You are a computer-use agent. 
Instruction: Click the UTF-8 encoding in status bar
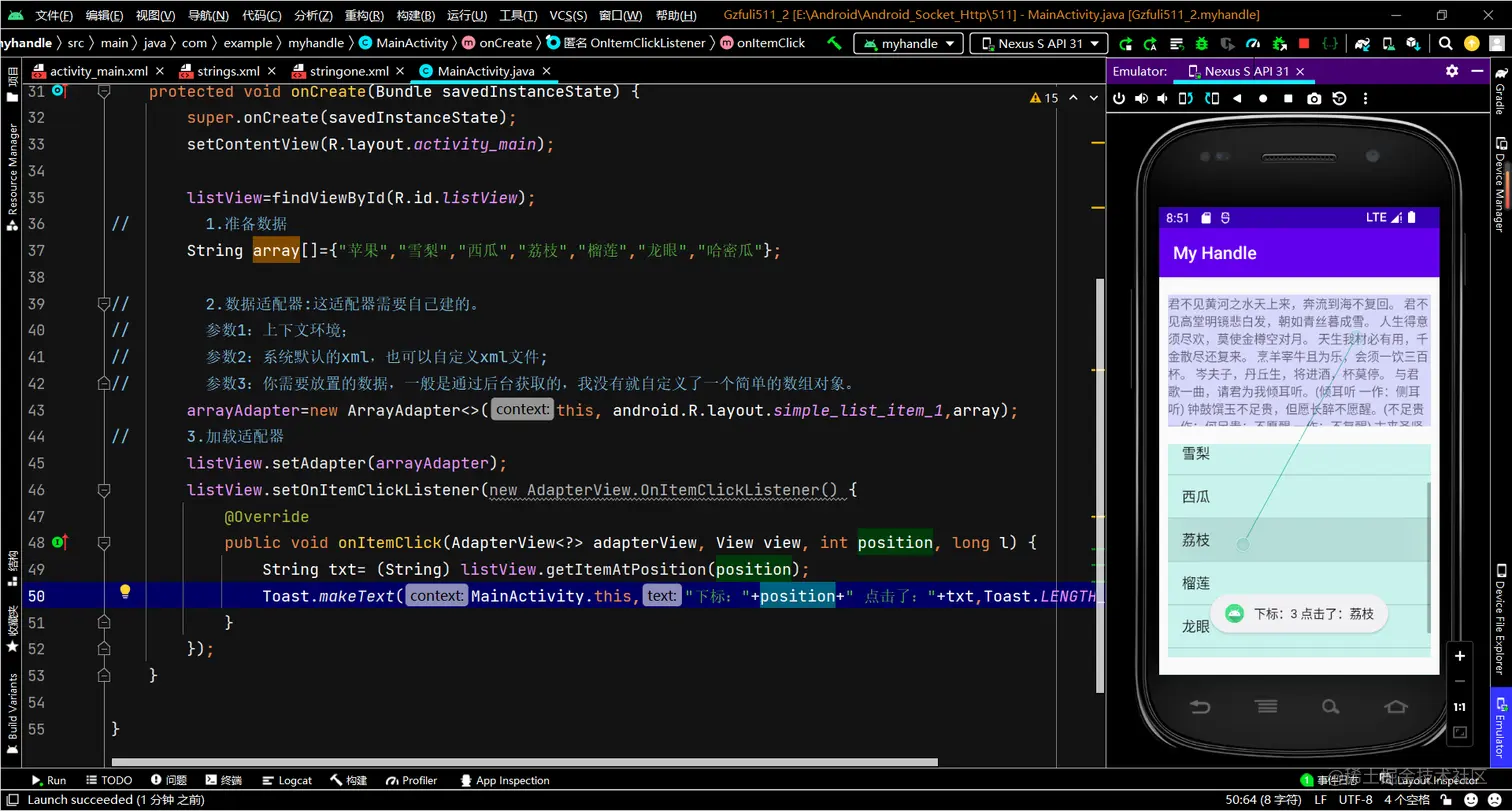click(1355, 800)
